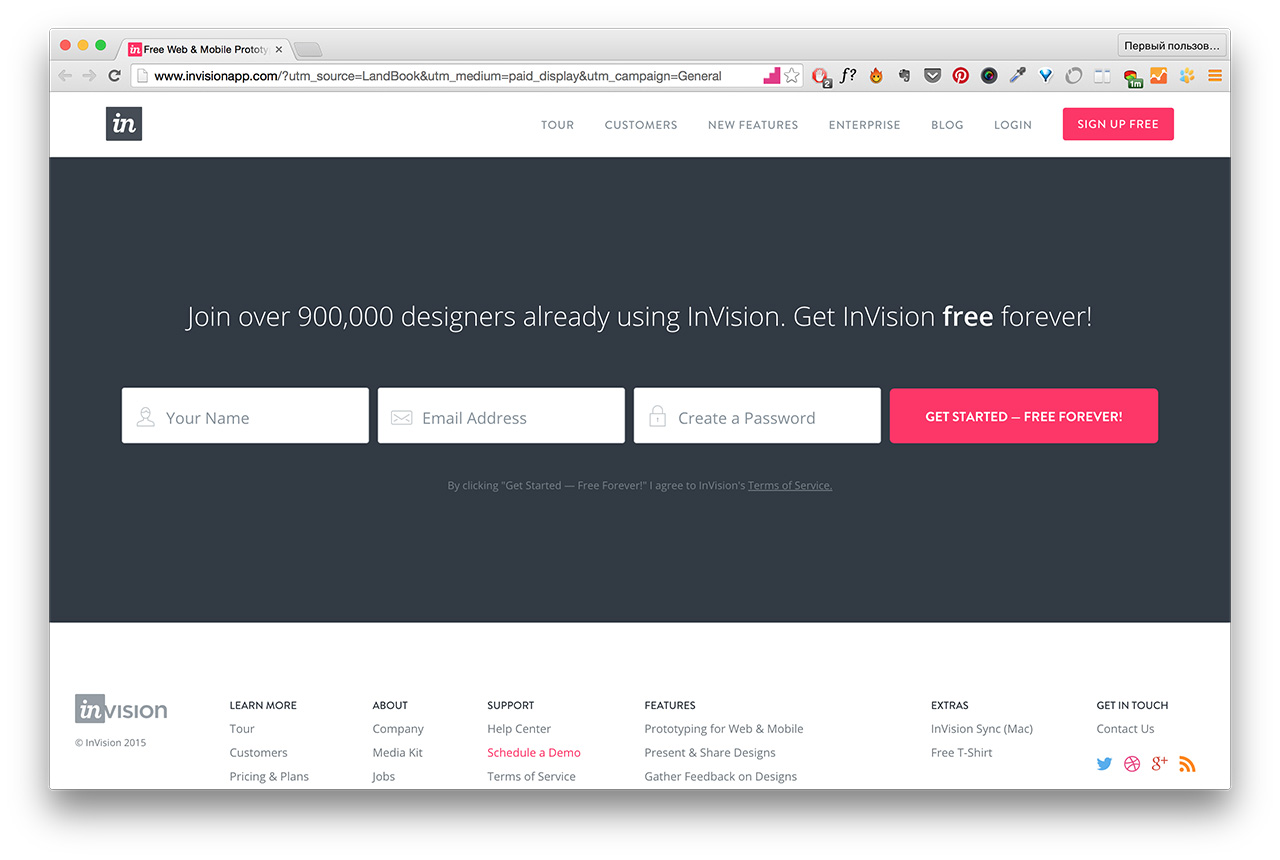Reload the page using the refresh button
The width and height of the screenshot is (1280, 860).
coord(115,75)
